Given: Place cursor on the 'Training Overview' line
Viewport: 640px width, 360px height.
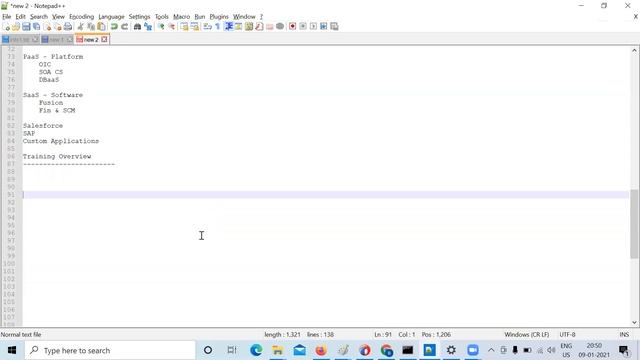Looking at the screenshot, I should pos(57,156).
